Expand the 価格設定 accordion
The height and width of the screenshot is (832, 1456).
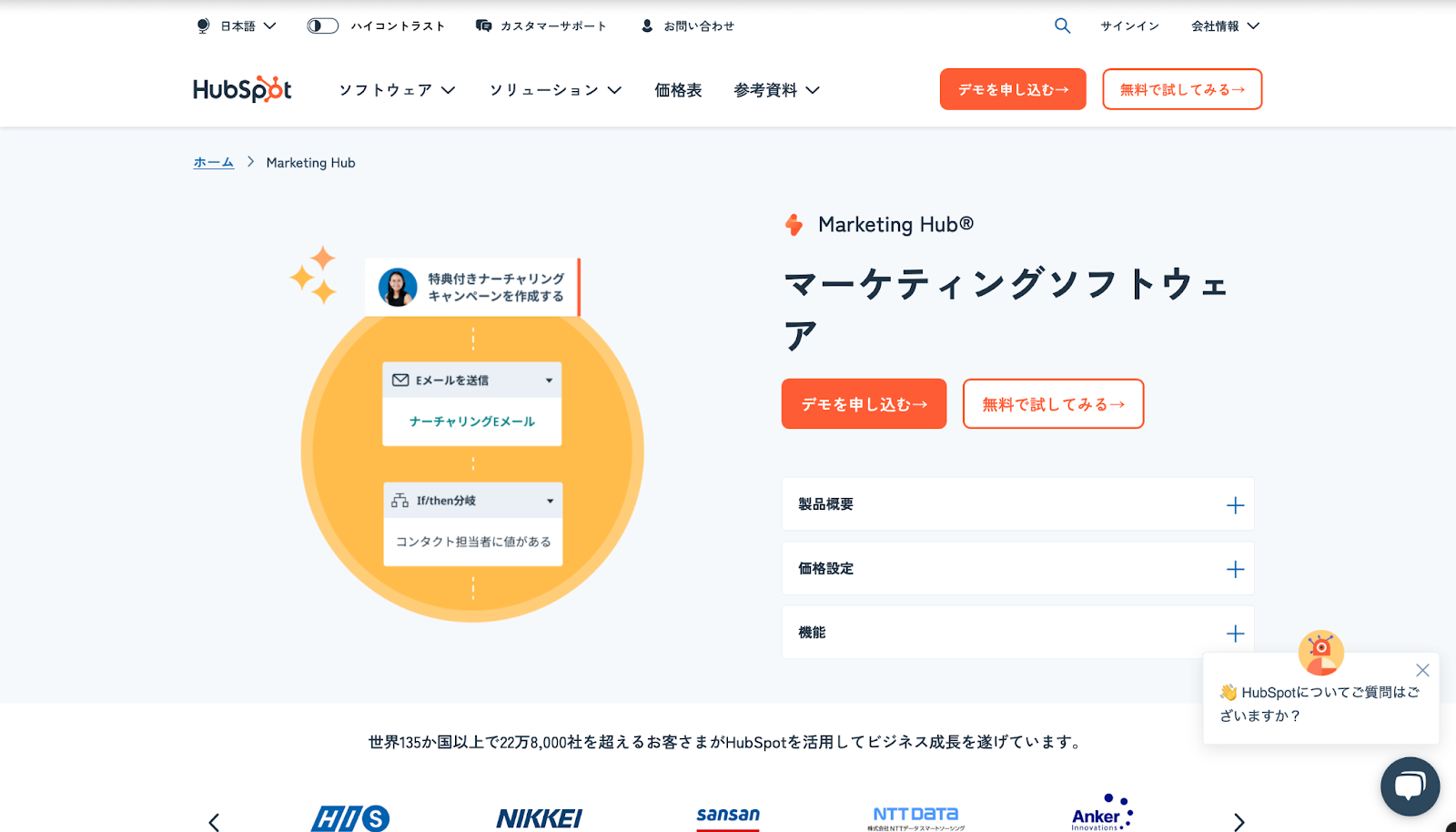pos(1017,568)
